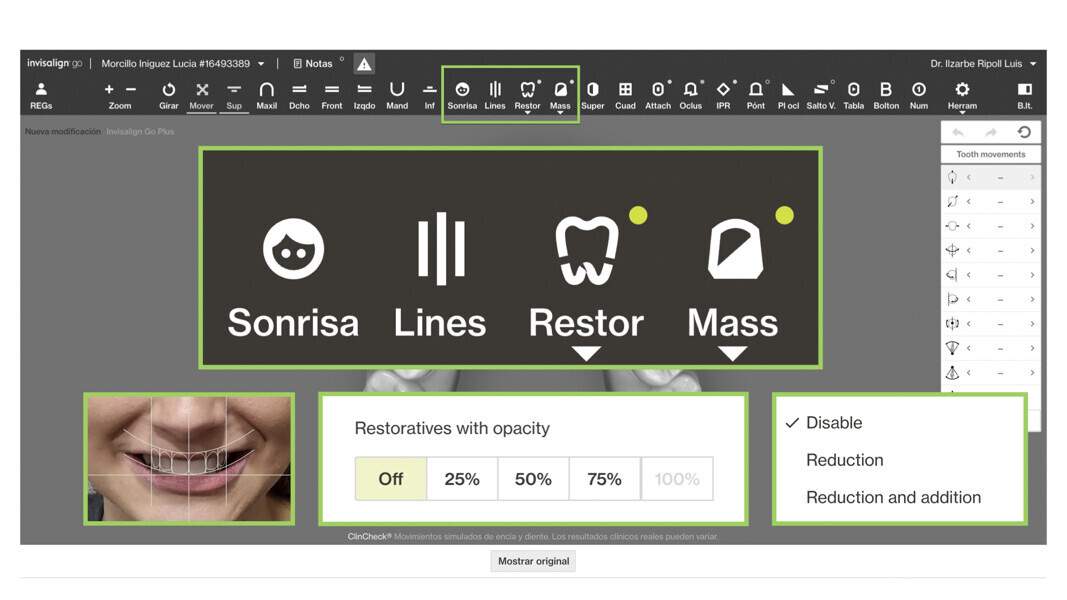Image resolution: width=1067 pixels, height=600 pixels.
Task: Open the IPR tool
Action: click(x=723, y=94)
